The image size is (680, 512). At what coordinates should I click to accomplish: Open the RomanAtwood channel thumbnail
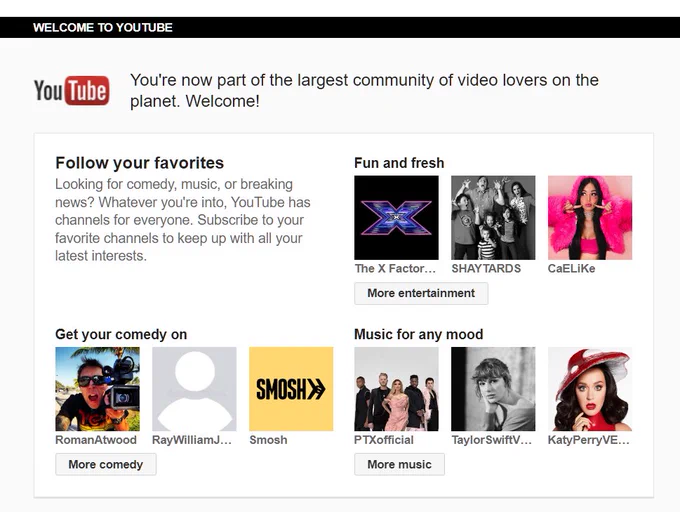[x=98, y=389]
